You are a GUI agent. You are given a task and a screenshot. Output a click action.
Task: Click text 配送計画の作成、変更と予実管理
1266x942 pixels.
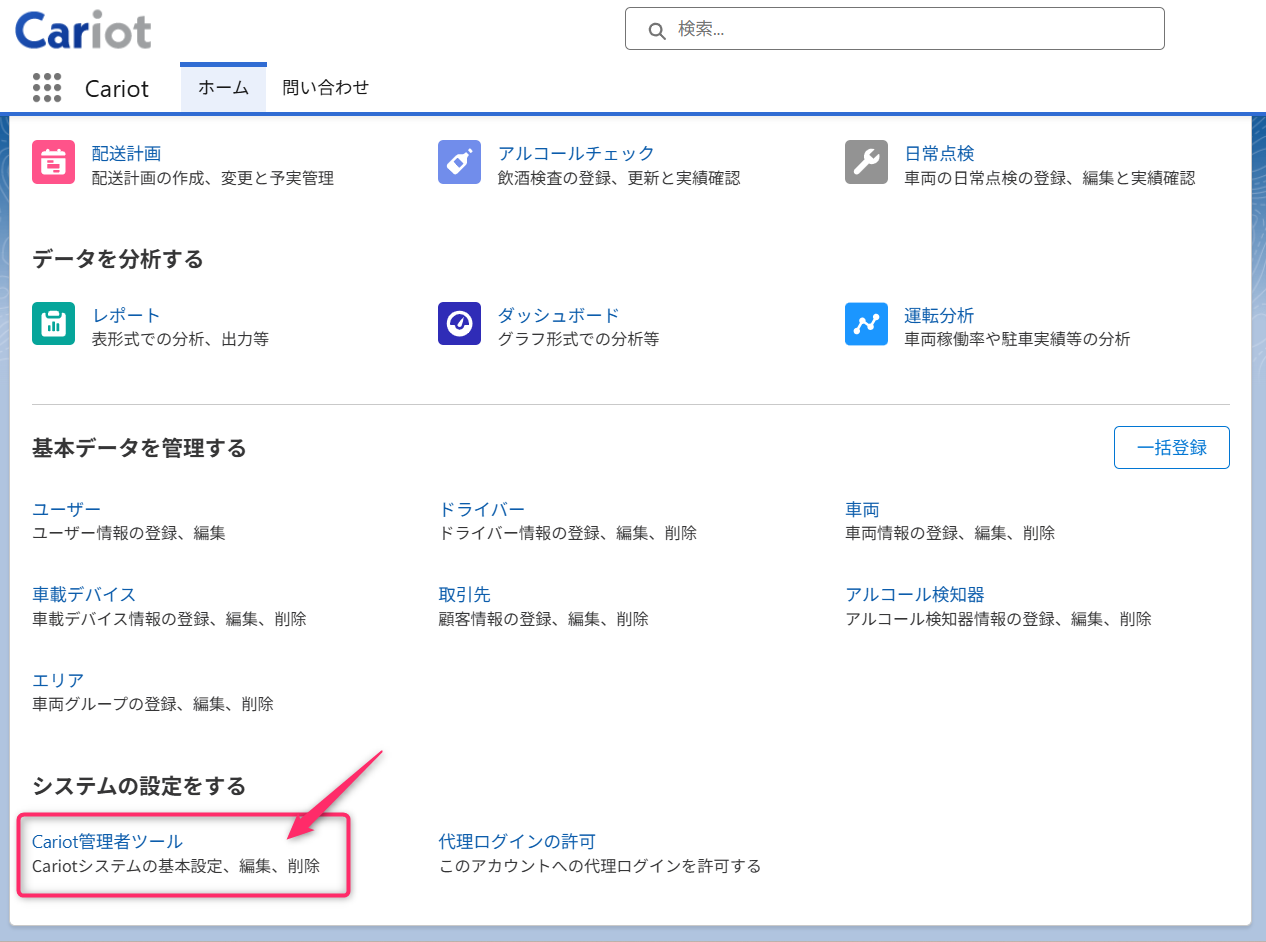click(x=213, y=179)
